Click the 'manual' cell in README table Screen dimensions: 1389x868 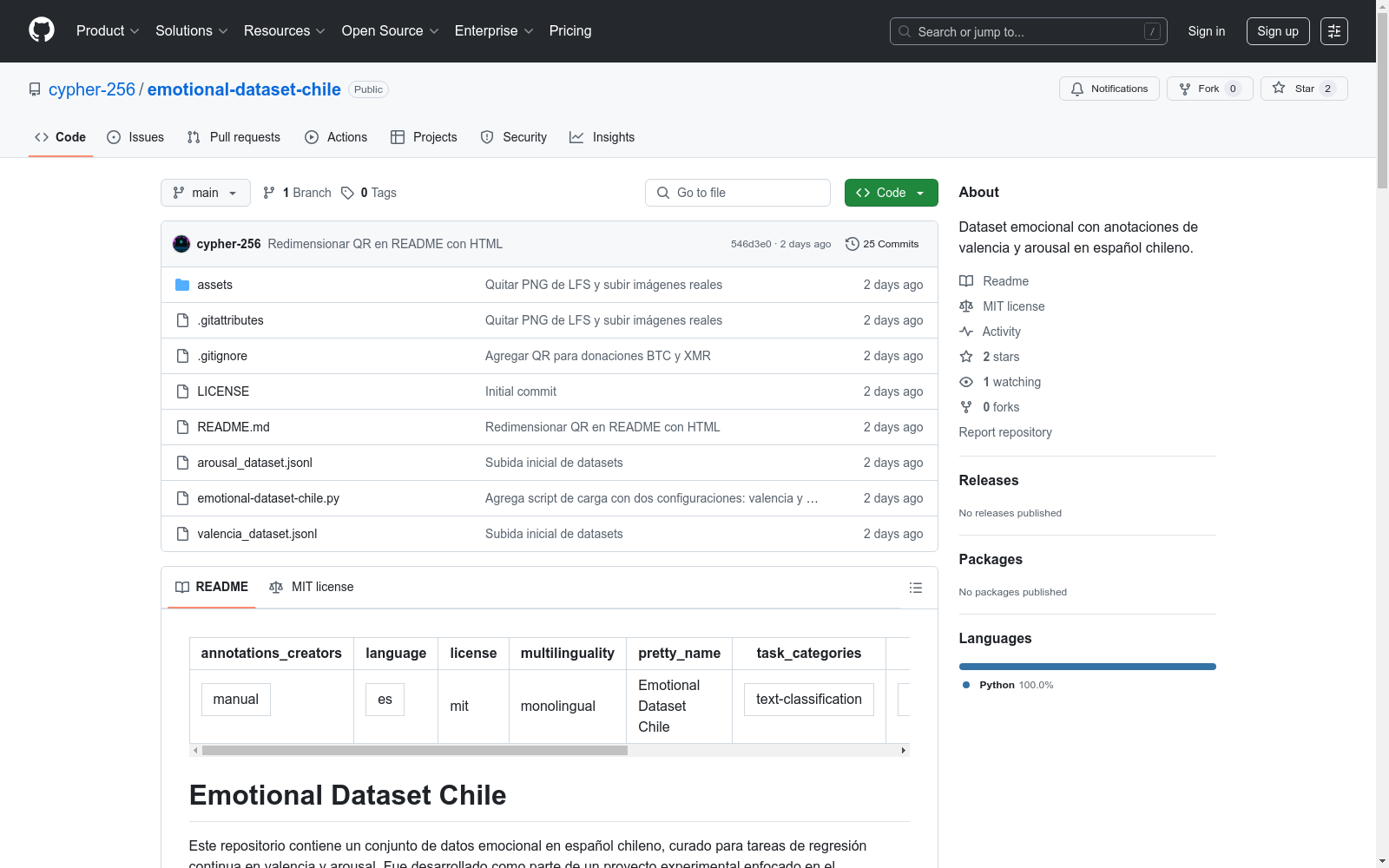pyautogui.click(x=236, y=699)
